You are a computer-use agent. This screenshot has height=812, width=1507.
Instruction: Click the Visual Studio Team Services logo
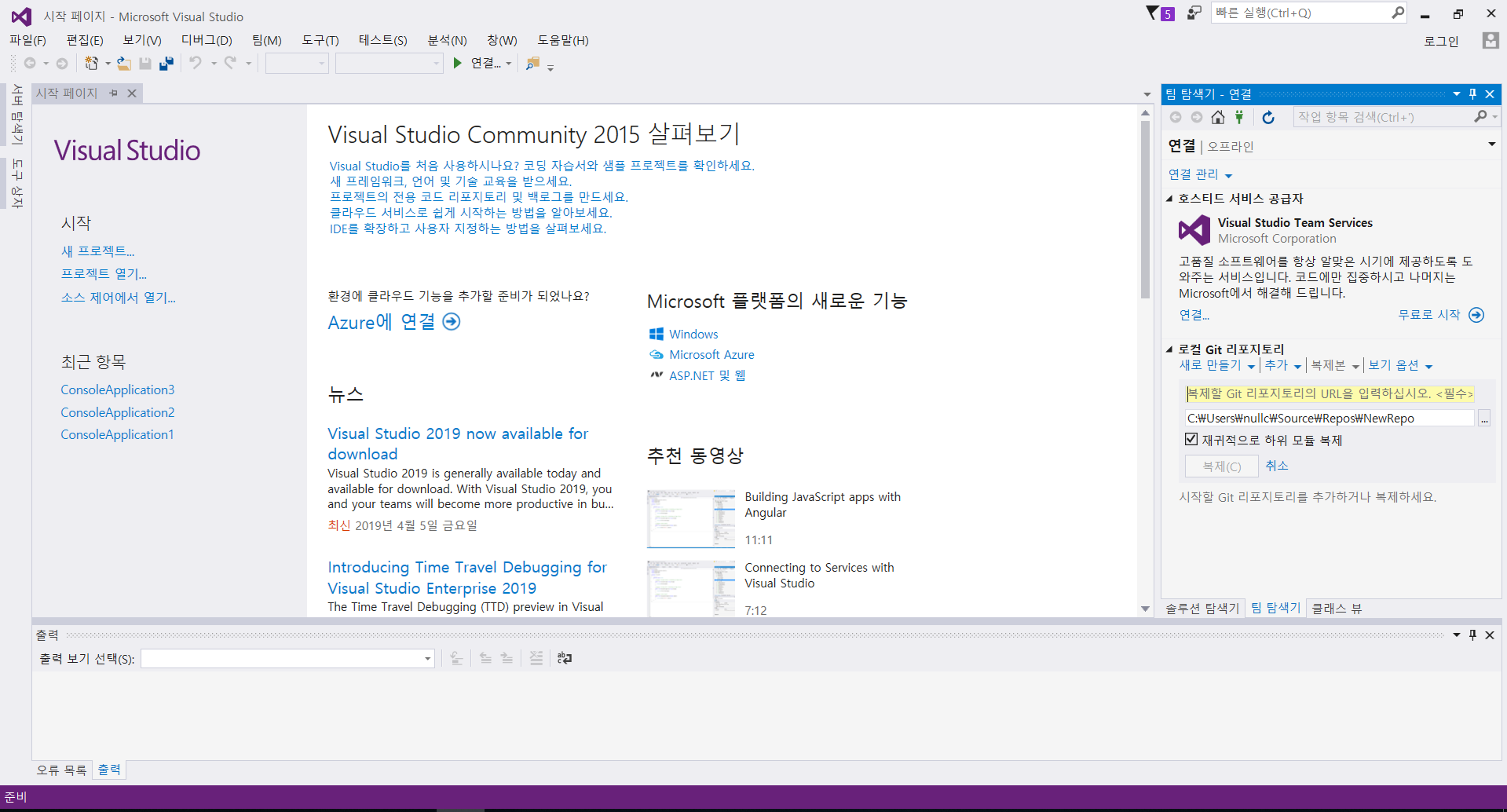[1194, 230]
